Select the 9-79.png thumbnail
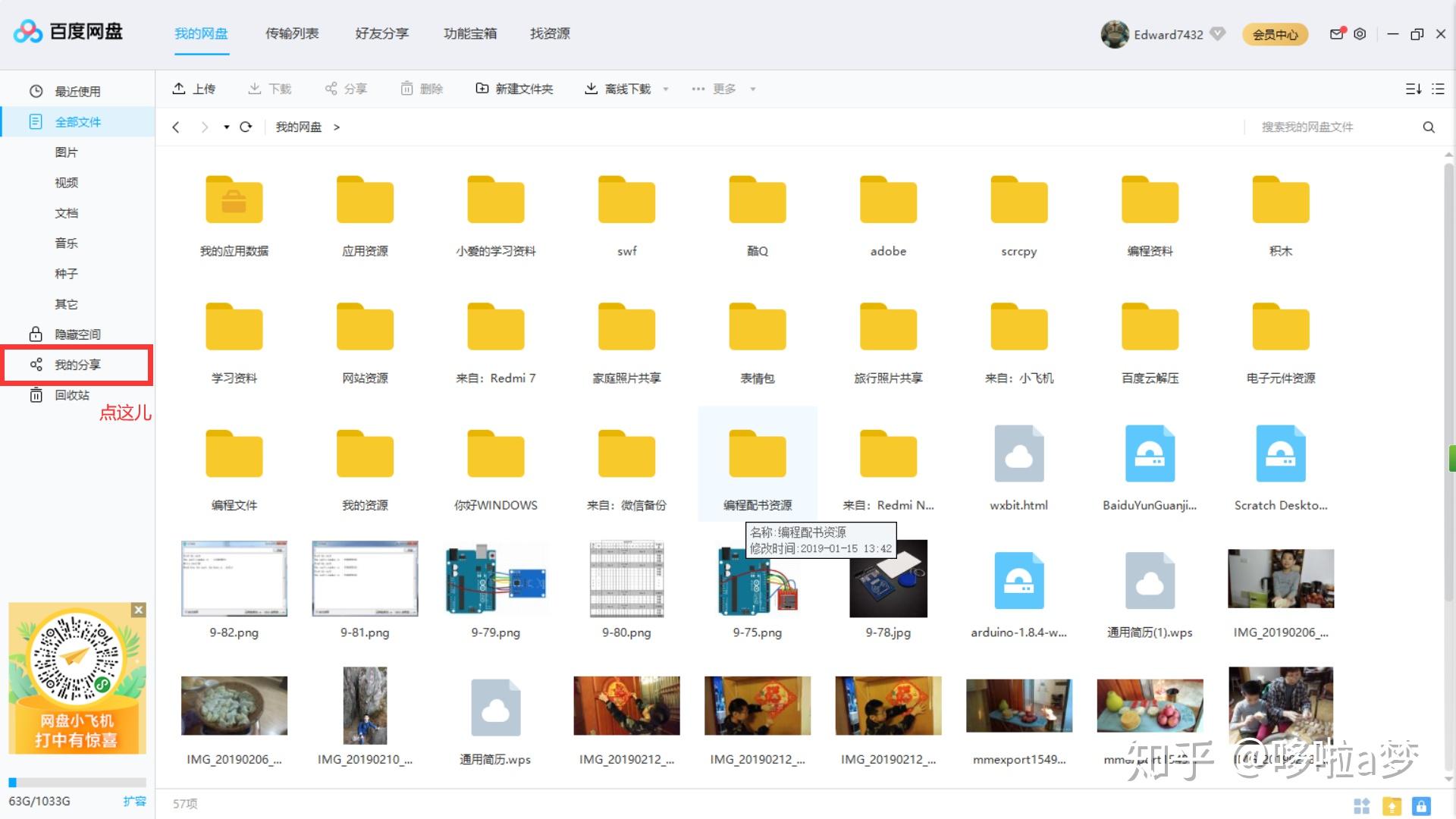Image resolution: width=1456 pixels, height=819 pixels. point(496,579)
